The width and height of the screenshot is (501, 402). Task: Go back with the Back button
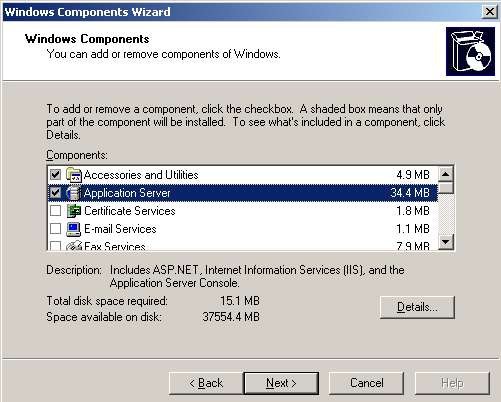pos(206,383)
